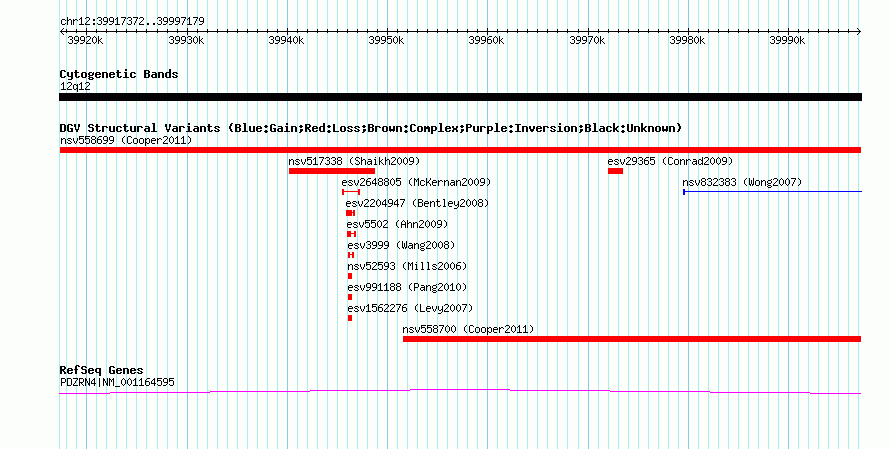
Task: Open variant label esv5502 (Ahn2009)
Action: [397, 224]
